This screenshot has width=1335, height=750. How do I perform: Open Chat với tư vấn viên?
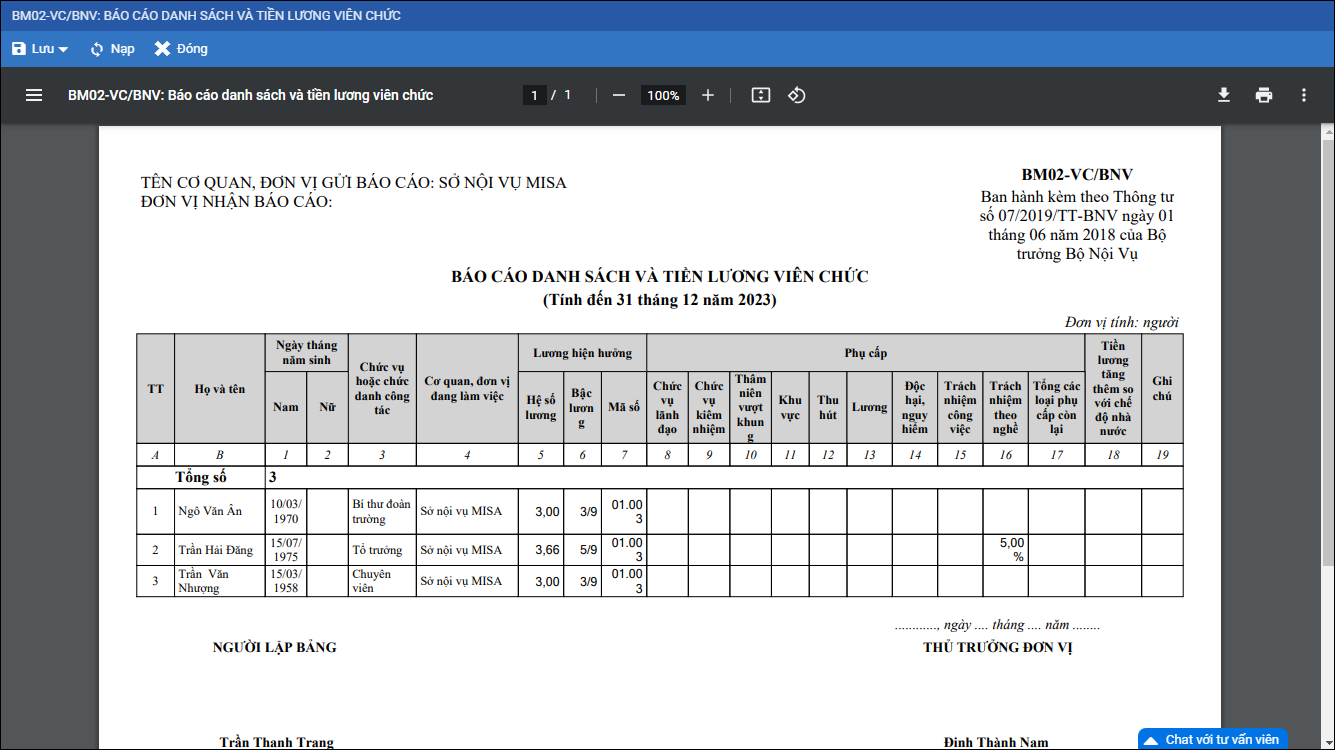[1212, 739]
